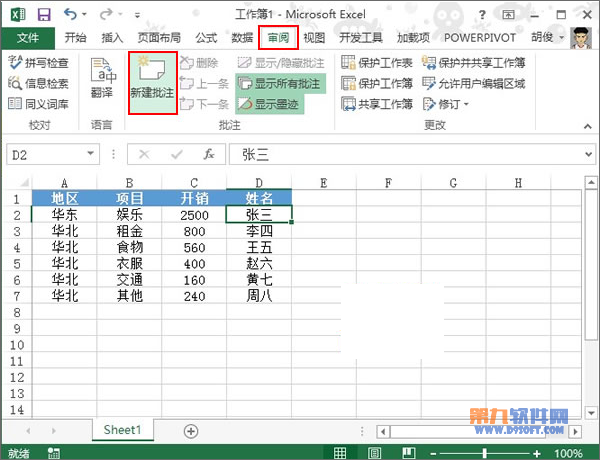Click 共享工作簿 Share Workbook
The width and height of the screenshot is (600, 460).
(x=377, y=104)
